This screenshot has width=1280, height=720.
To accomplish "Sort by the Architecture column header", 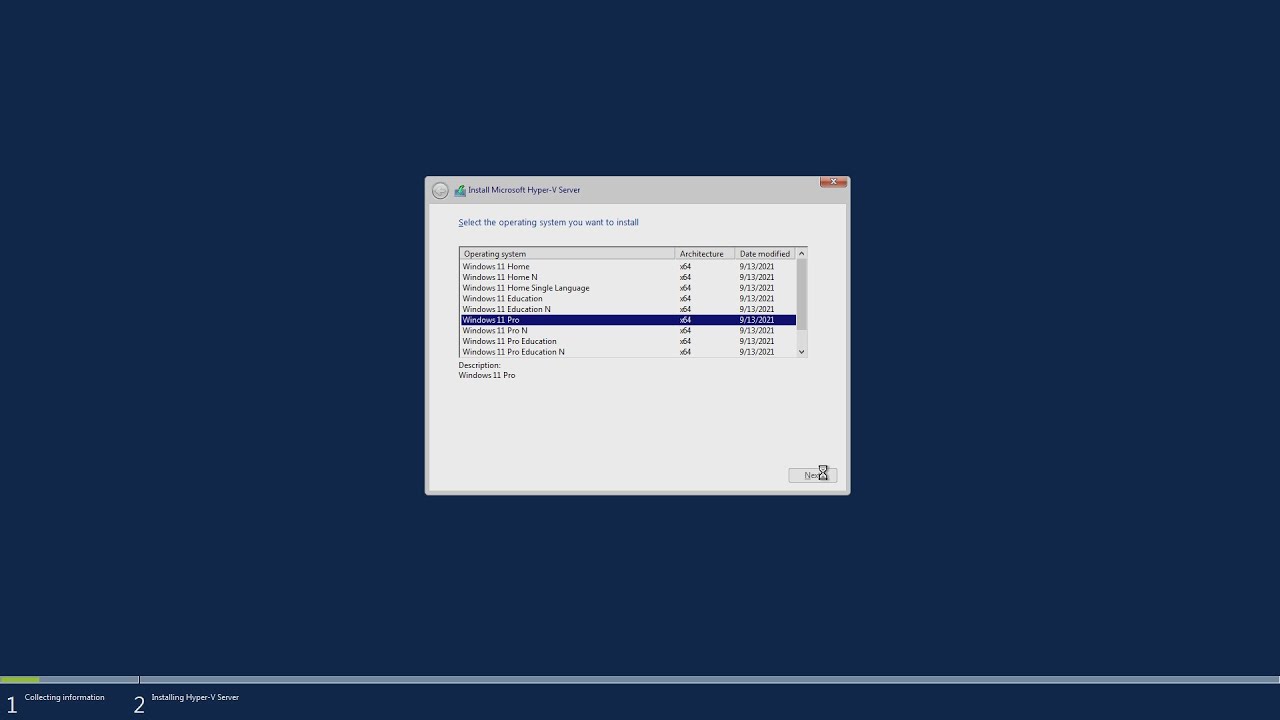I will 705,254.
